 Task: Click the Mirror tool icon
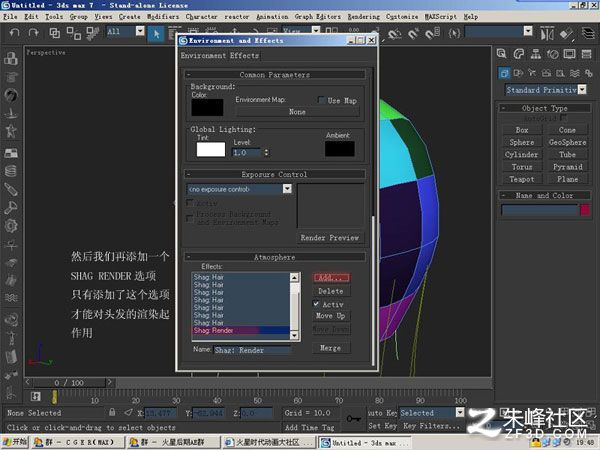click(x=547, y=34)
